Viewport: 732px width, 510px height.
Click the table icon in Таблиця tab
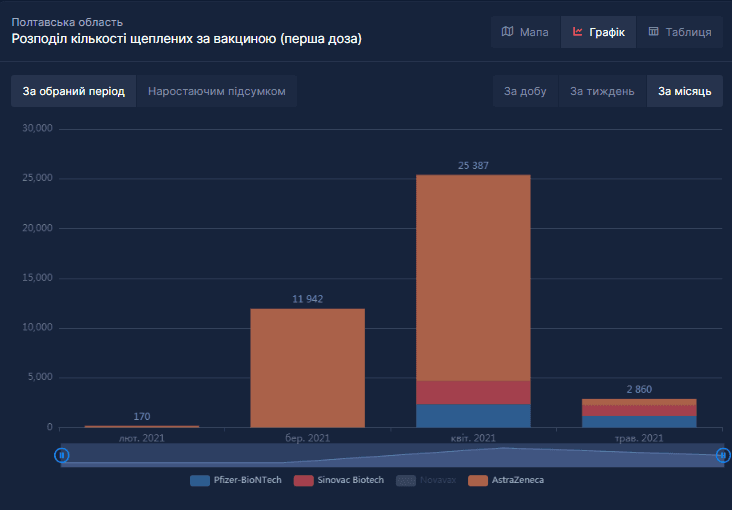pyautogui.click(x=653, y=32)
